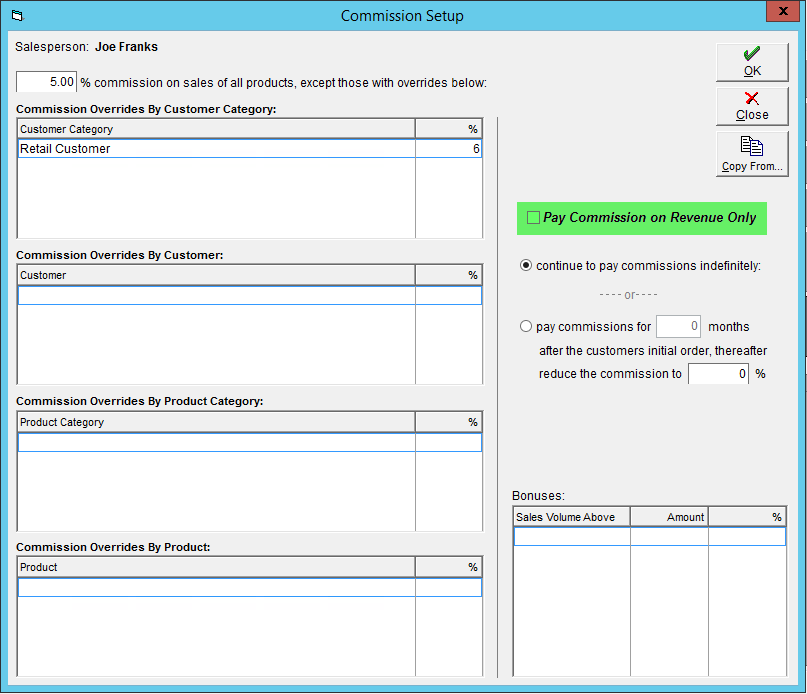Click the empty Product Category override row cell
The height and width of the screenshot is (694, 807).
click(x=216, y=443)
